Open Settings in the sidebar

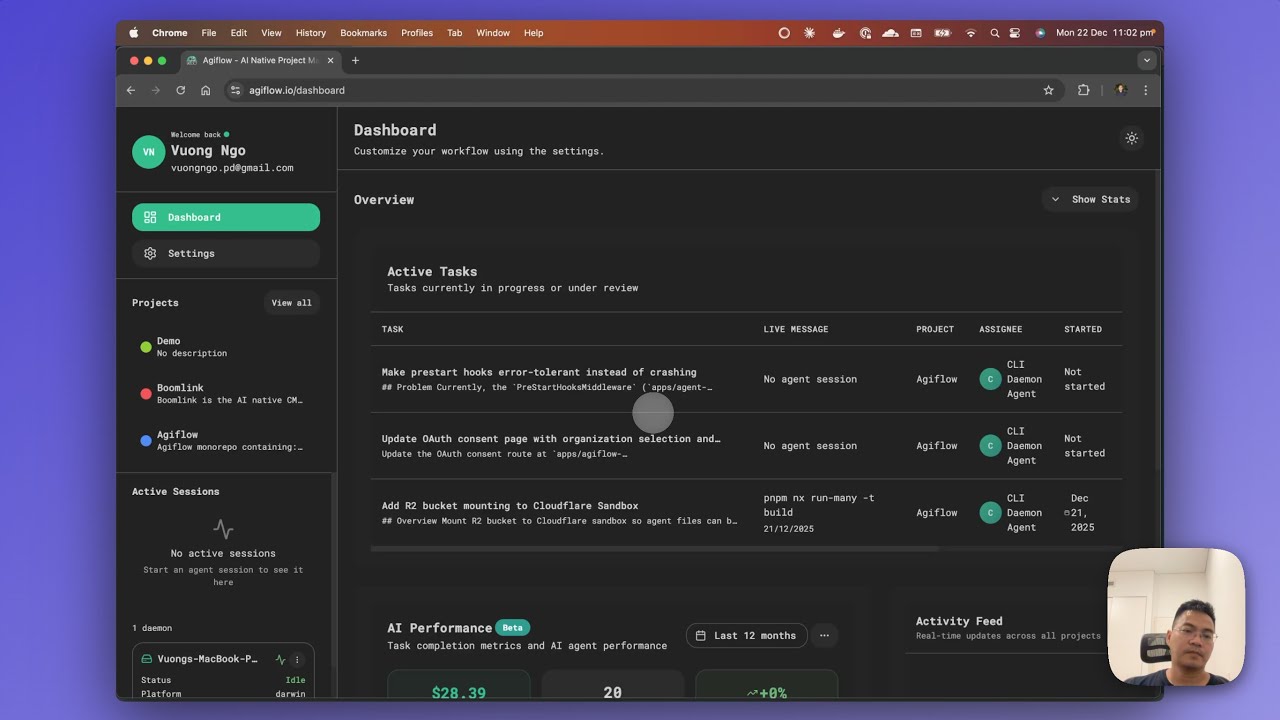point(226,253)
